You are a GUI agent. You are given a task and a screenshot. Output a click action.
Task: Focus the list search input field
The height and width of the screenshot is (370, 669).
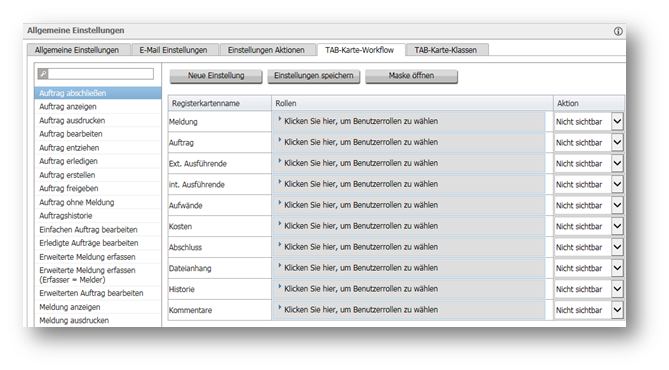100,74
